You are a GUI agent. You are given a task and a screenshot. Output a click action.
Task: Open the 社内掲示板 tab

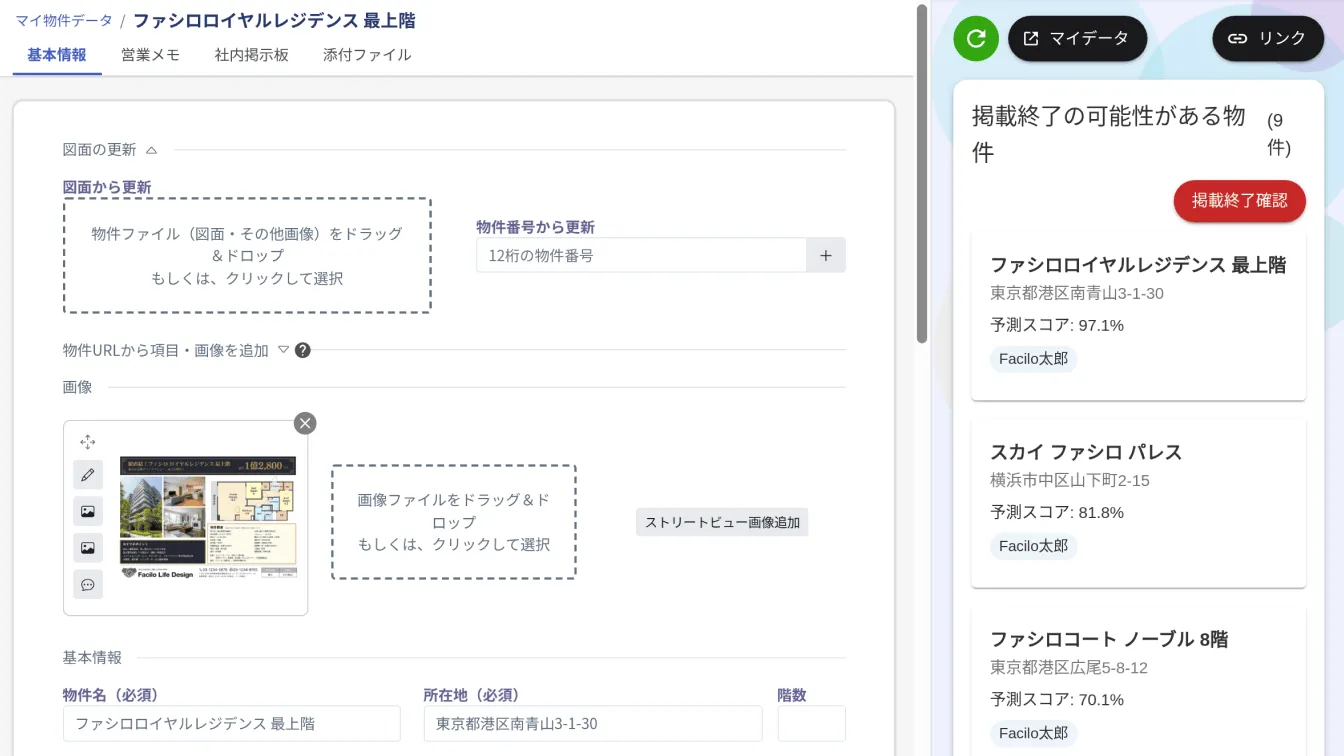point(252,55)
